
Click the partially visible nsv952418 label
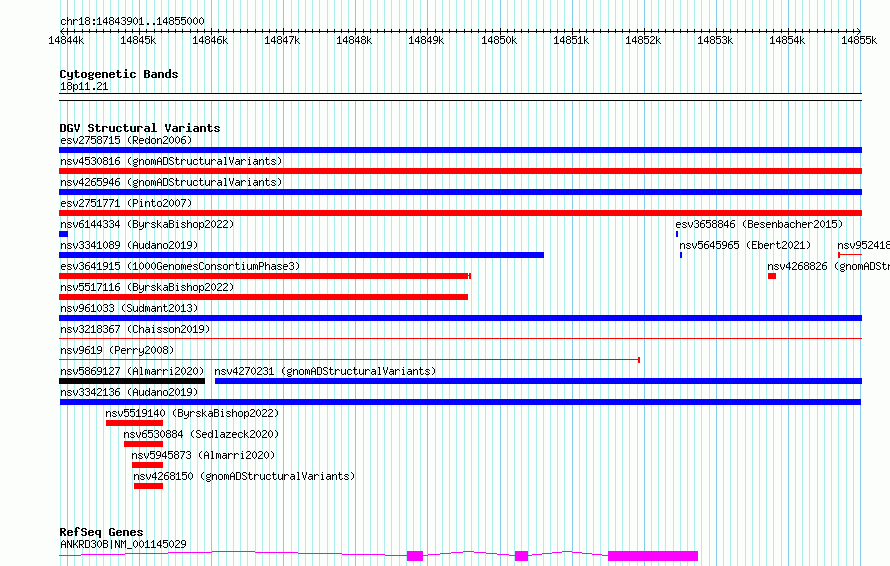[x=863, y=245]
